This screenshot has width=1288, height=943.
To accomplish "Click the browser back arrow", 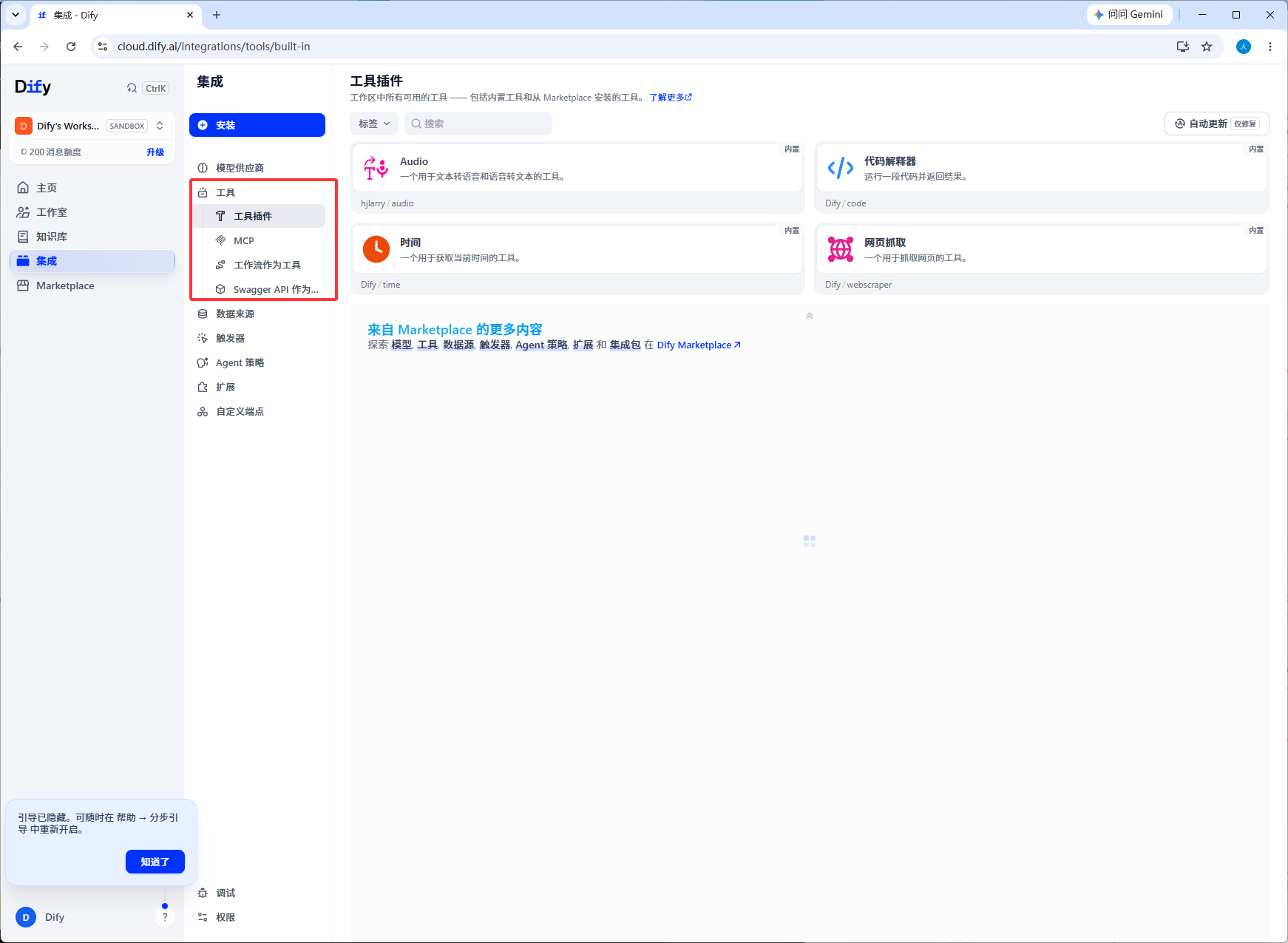I will click(18, 47).
